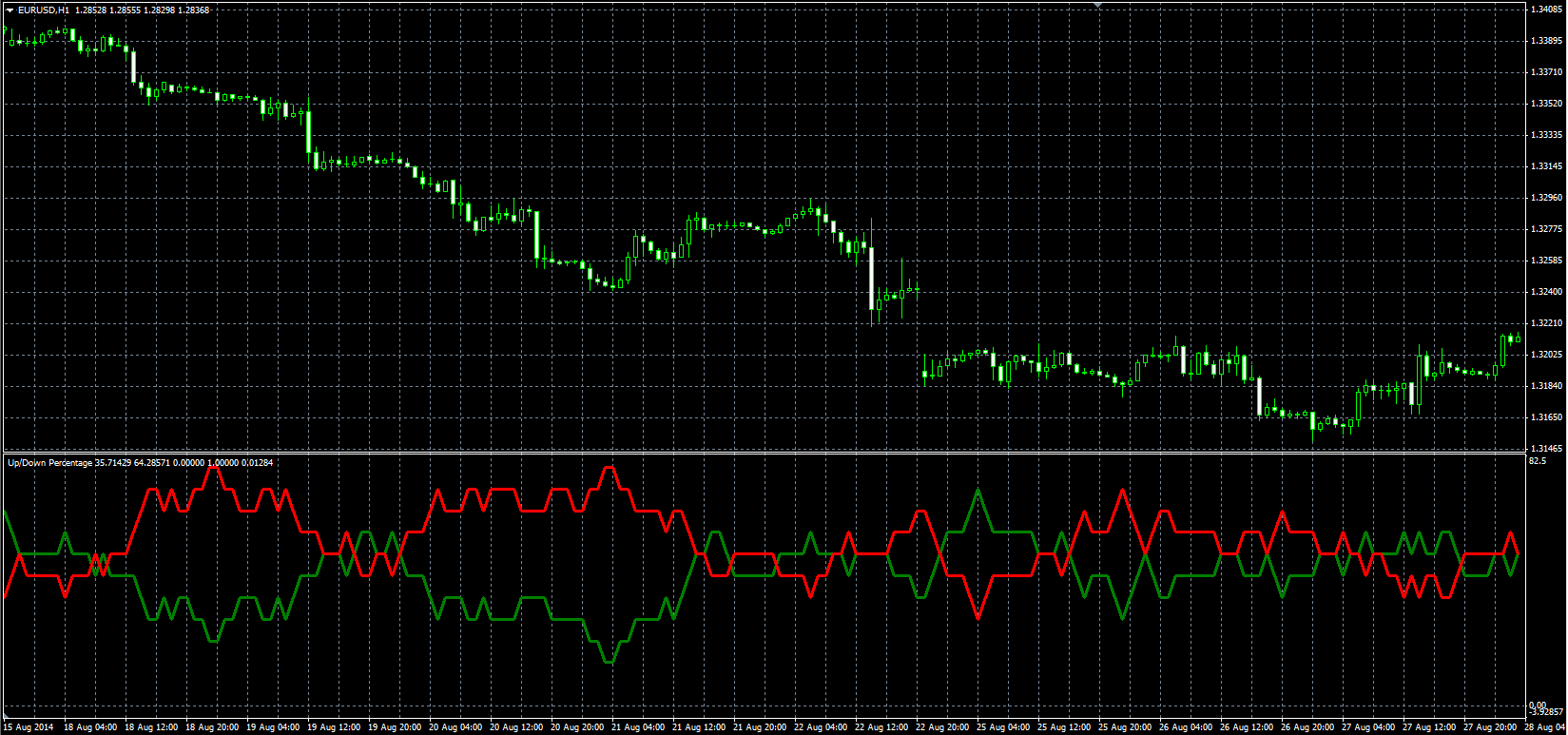Click the 25 Aug 04:00 time label
The height and width of the screenshot is (735, 1568).
pyautogui.click(x=1003, y=727)
